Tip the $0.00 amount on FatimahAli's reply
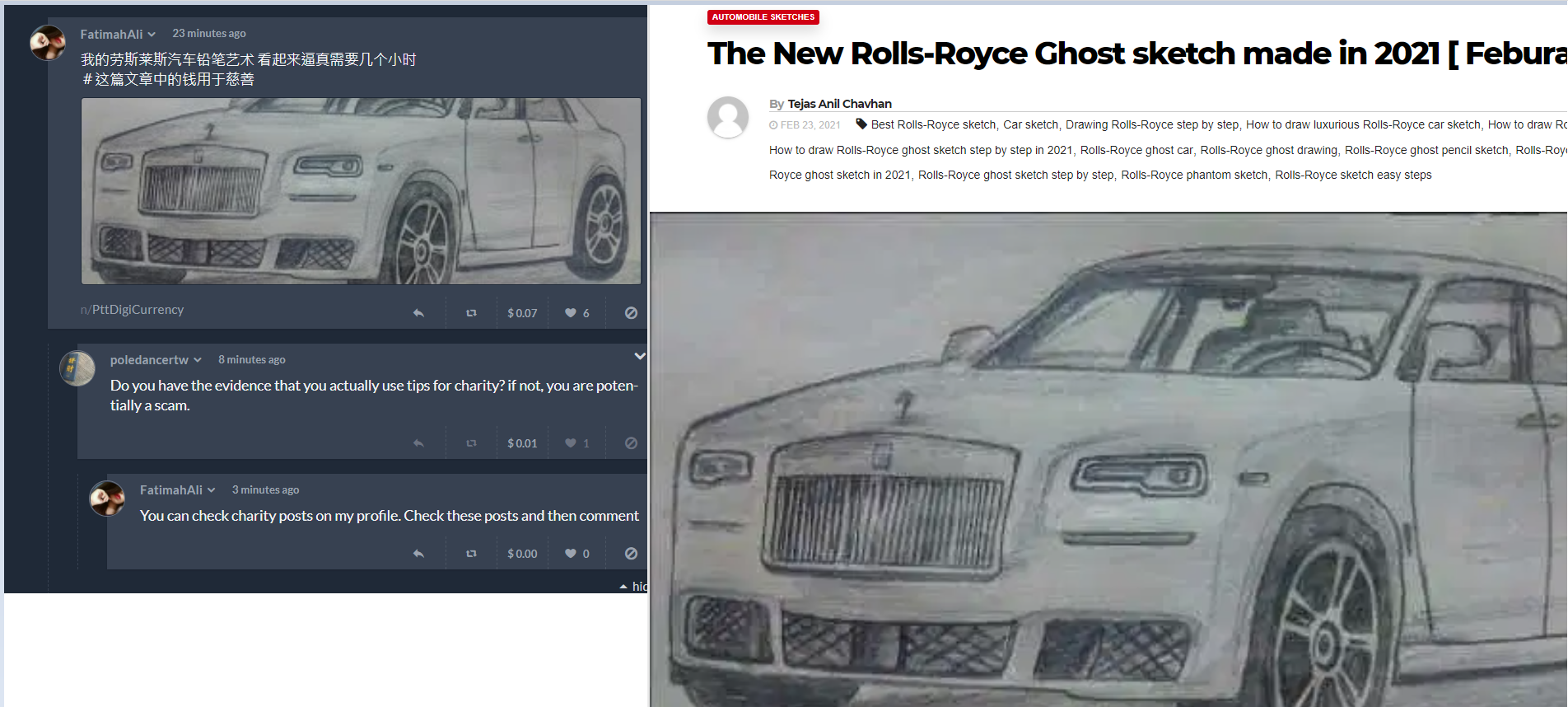The height and width of the screenshot is (707, 1568). [x=522, y=554]
